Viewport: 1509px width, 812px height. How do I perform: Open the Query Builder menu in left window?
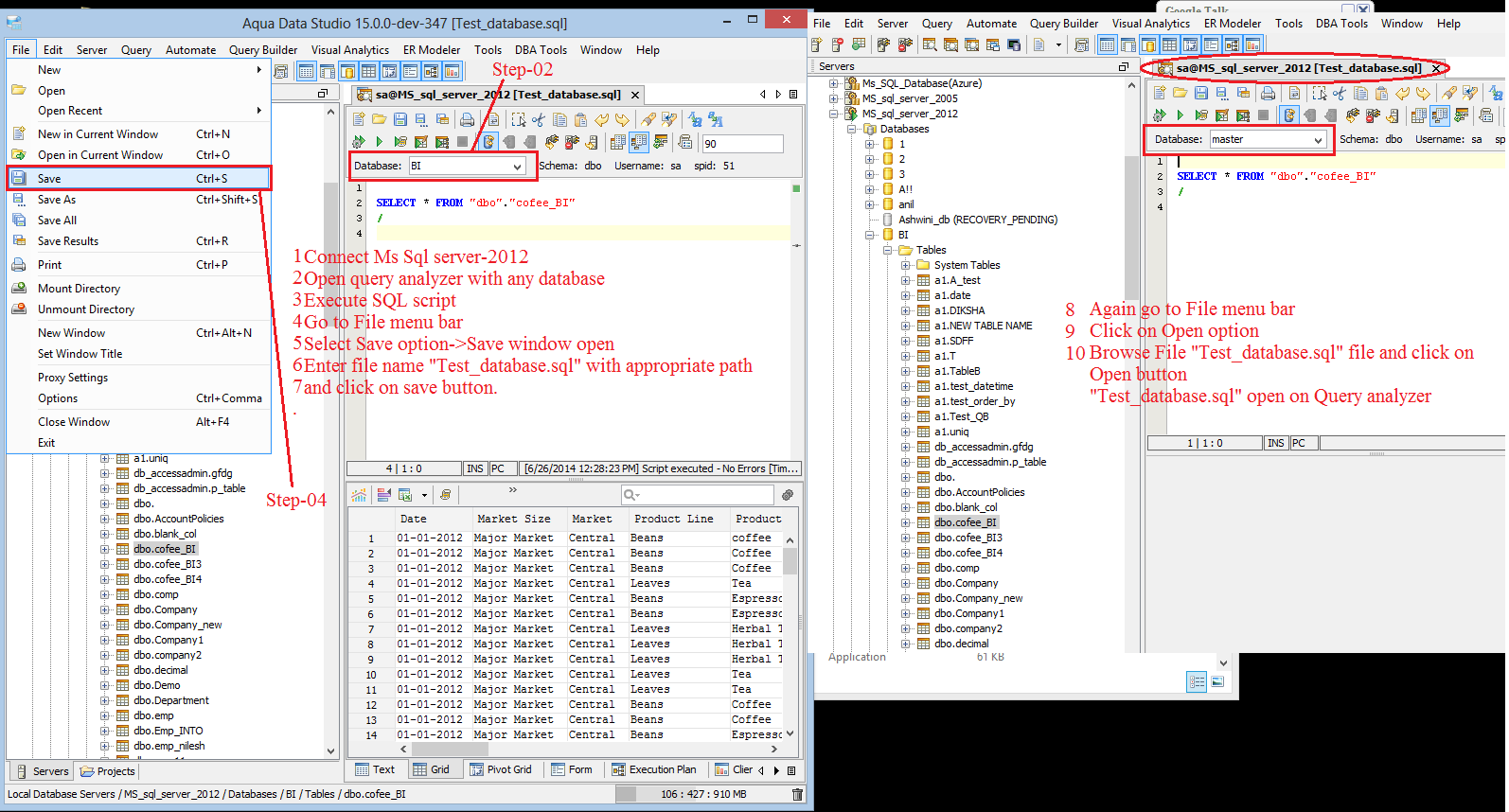(263, 50)
